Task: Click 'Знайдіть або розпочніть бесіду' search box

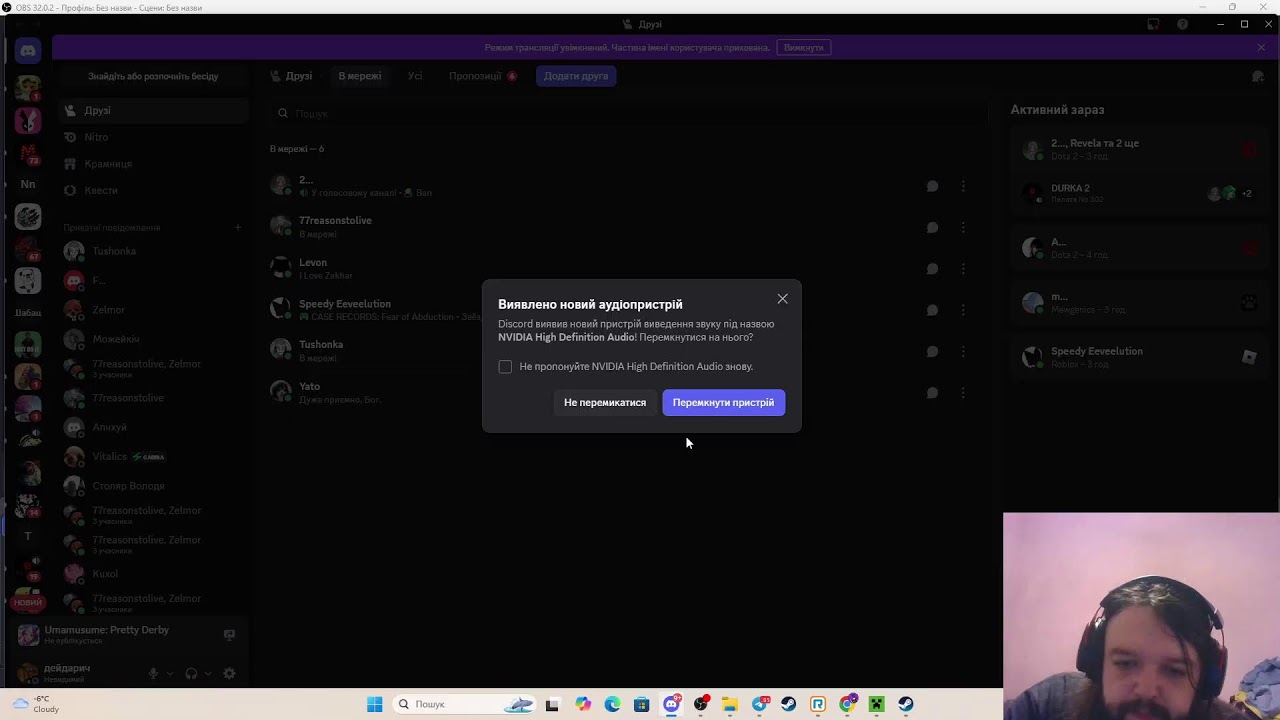Action: pyautogui.click(x=153, y=76)
